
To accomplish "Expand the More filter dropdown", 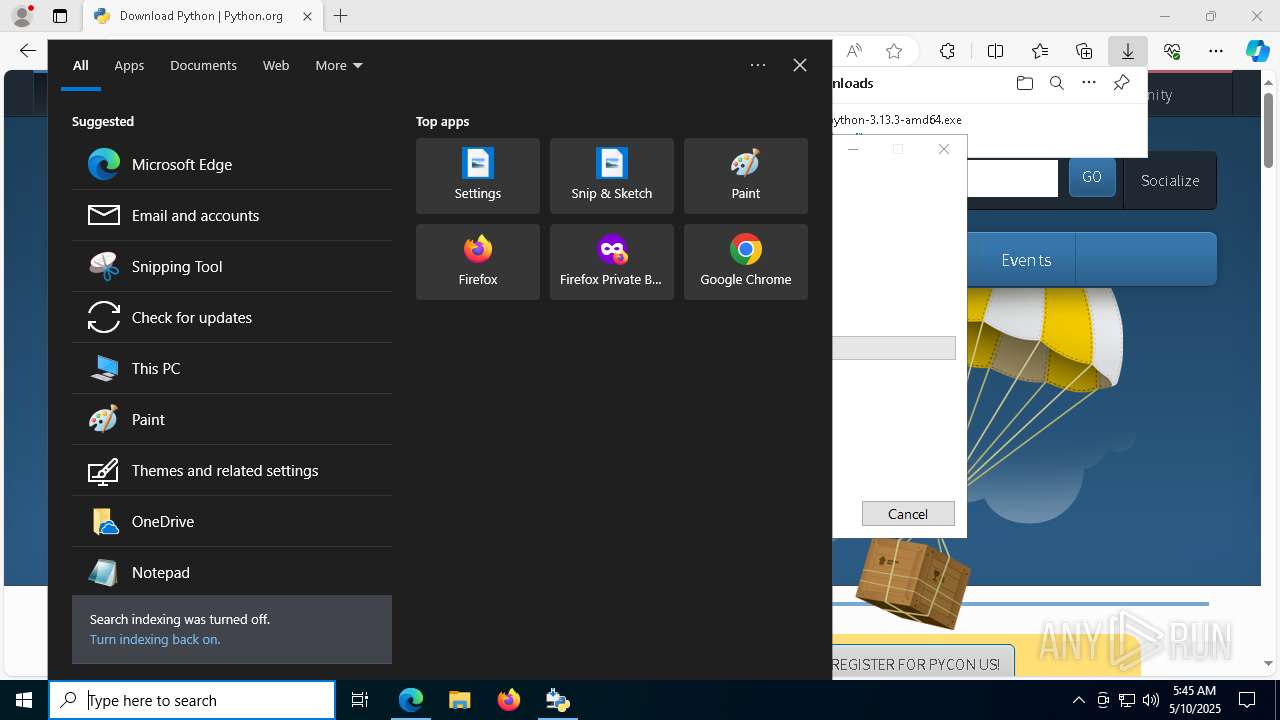I will [339, 65].
